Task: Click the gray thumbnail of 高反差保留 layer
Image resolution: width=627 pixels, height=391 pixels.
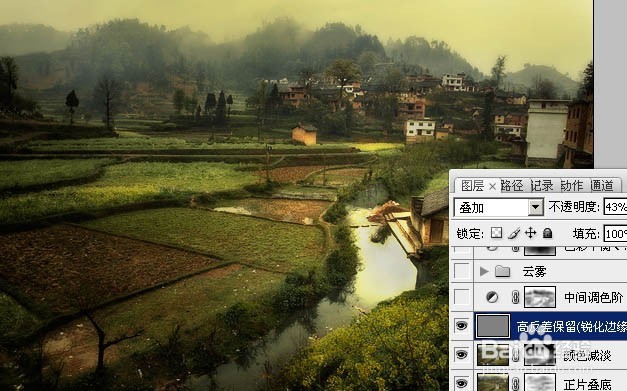Action: (493, 326)
